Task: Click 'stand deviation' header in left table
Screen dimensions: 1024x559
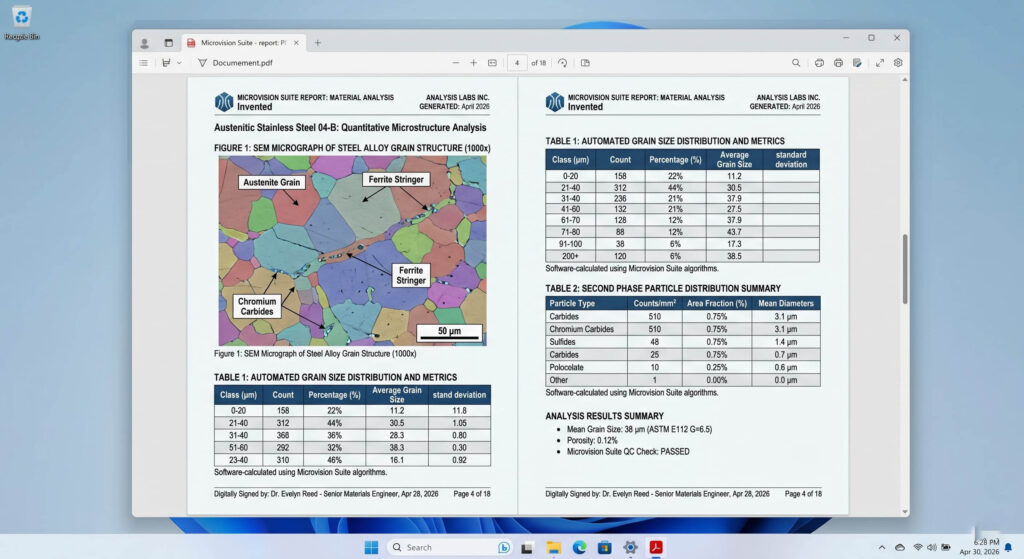Action: [459, 395]
